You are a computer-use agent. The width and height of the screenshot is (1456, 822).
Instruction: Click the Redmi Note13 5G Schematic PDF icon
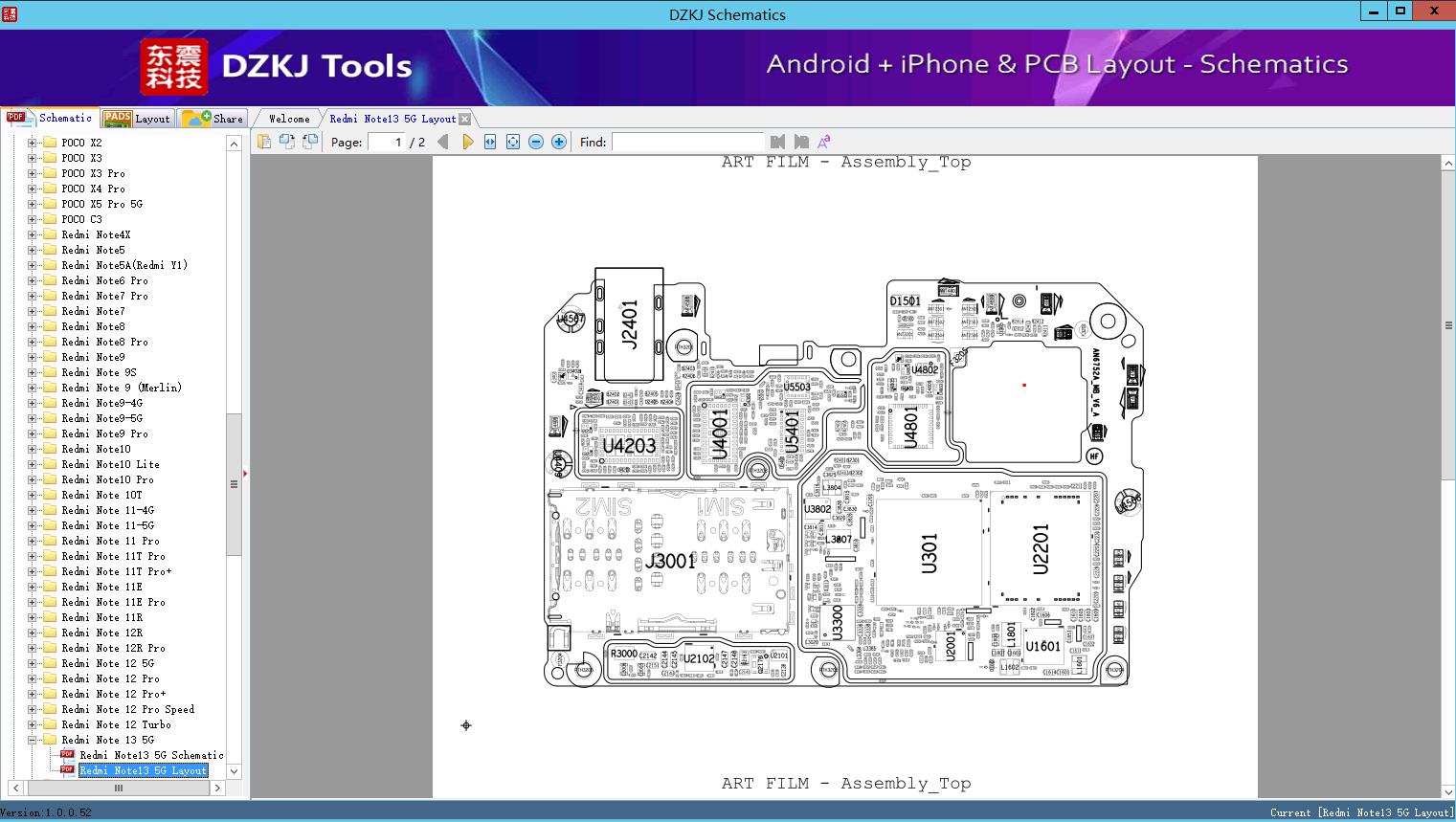click(x=67, y=755)
